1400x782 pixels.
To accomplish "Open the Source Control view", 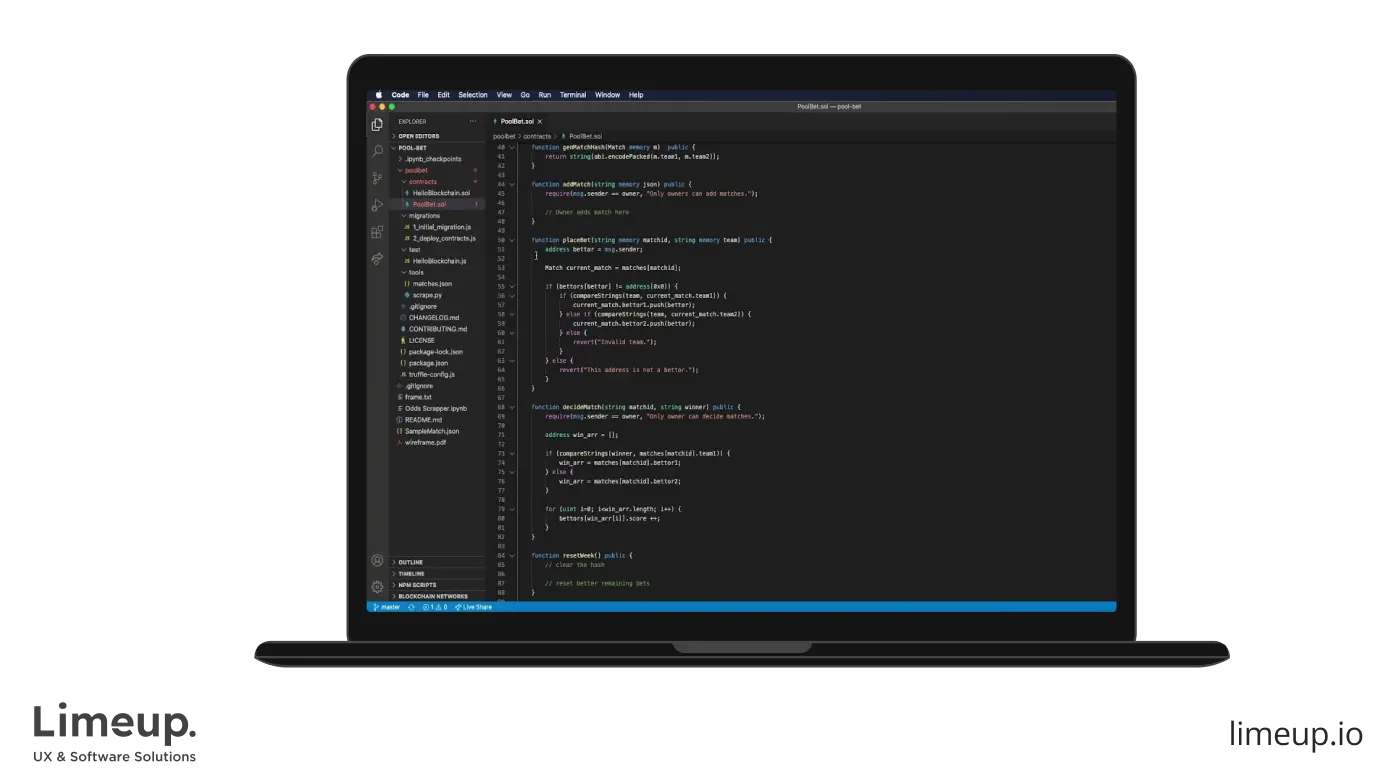I will click(x=377, y=178).
